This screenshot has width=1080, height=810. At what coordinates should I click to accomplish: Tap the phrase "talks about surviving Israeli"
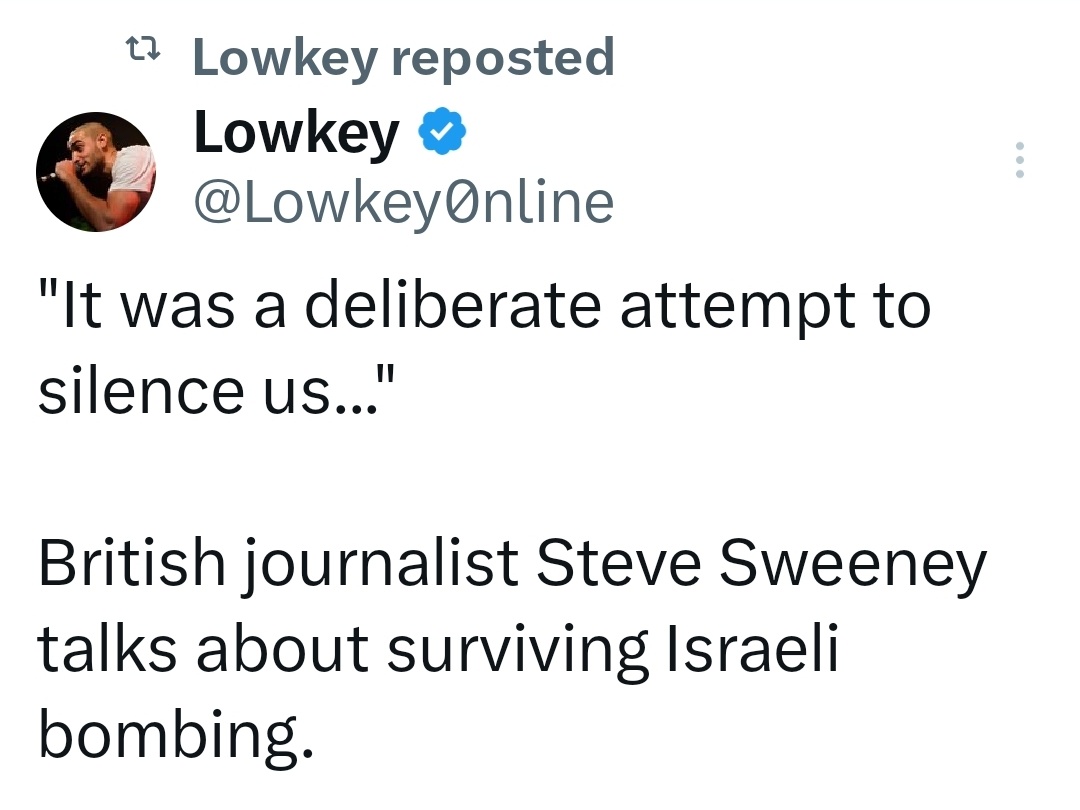[x=437, y=649]
